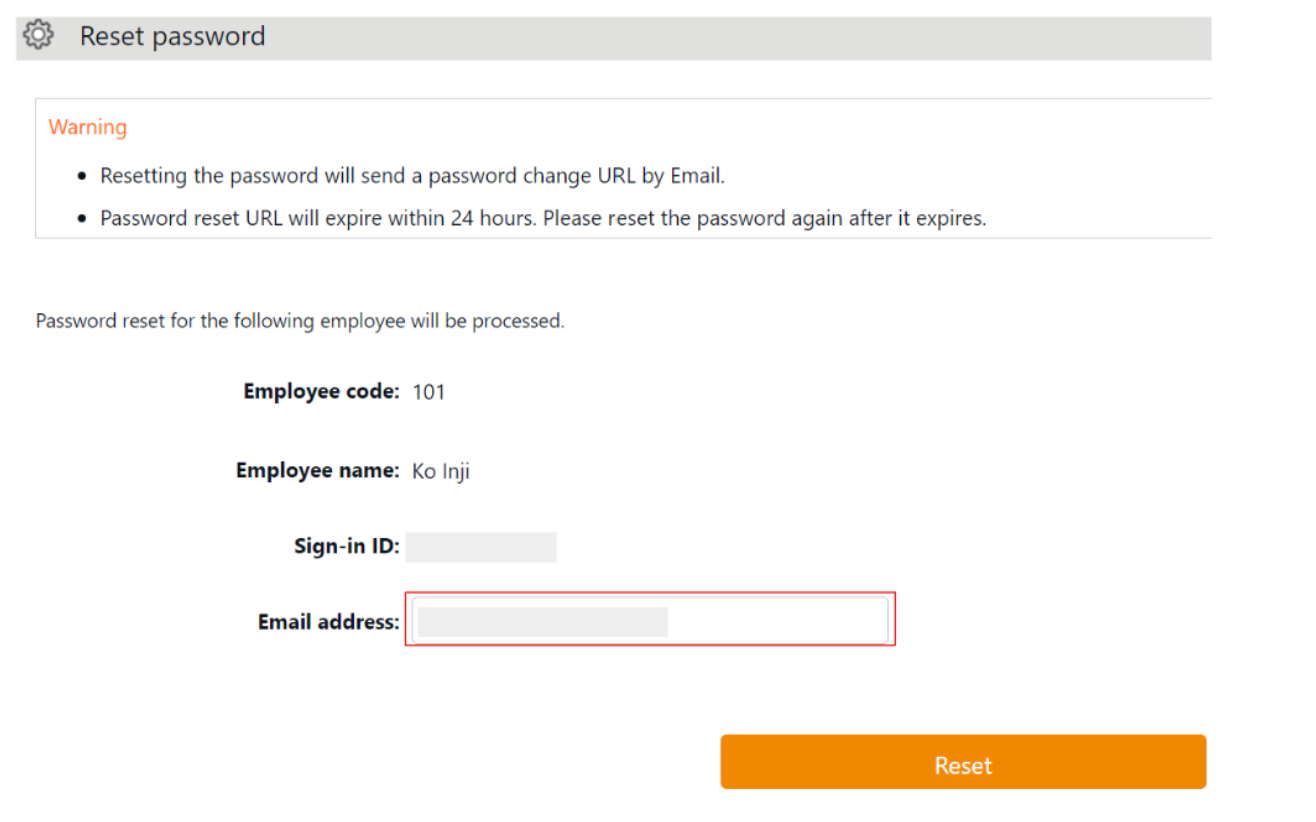Click the 'Password reset for the following employee' sentence

300,321
